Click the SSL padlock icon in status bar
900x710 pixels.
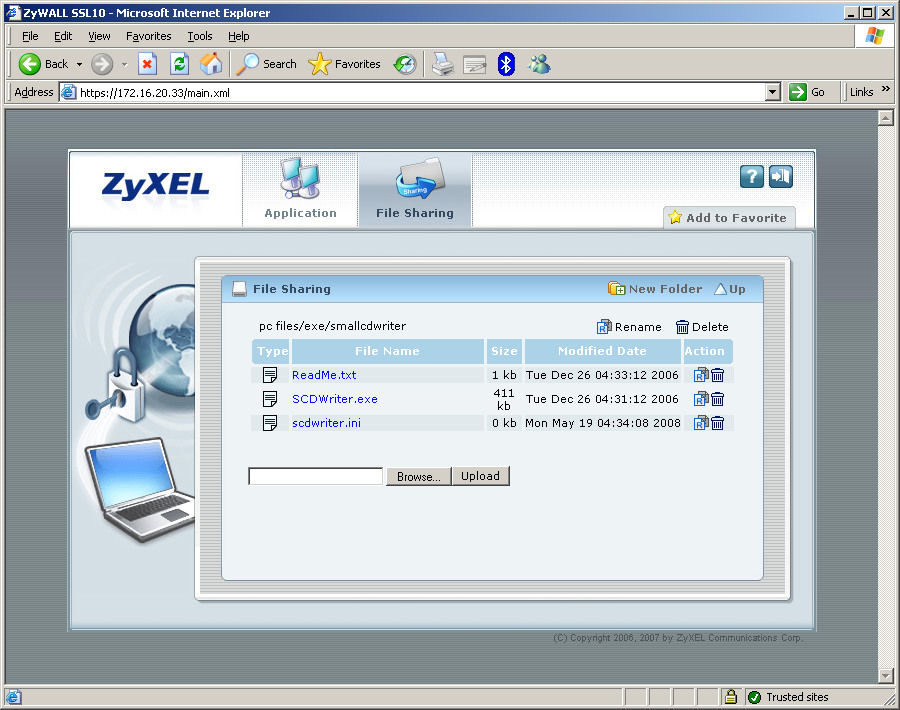point(731,697)
